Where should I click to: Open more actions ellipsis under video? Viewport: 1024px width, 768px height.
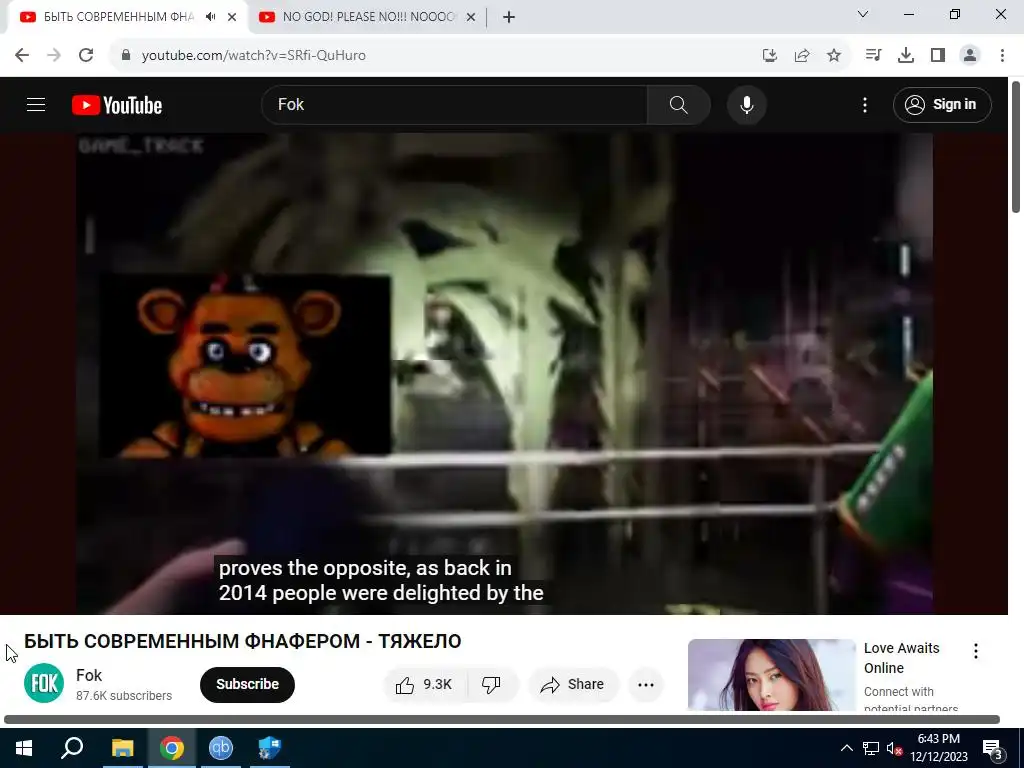646,684
